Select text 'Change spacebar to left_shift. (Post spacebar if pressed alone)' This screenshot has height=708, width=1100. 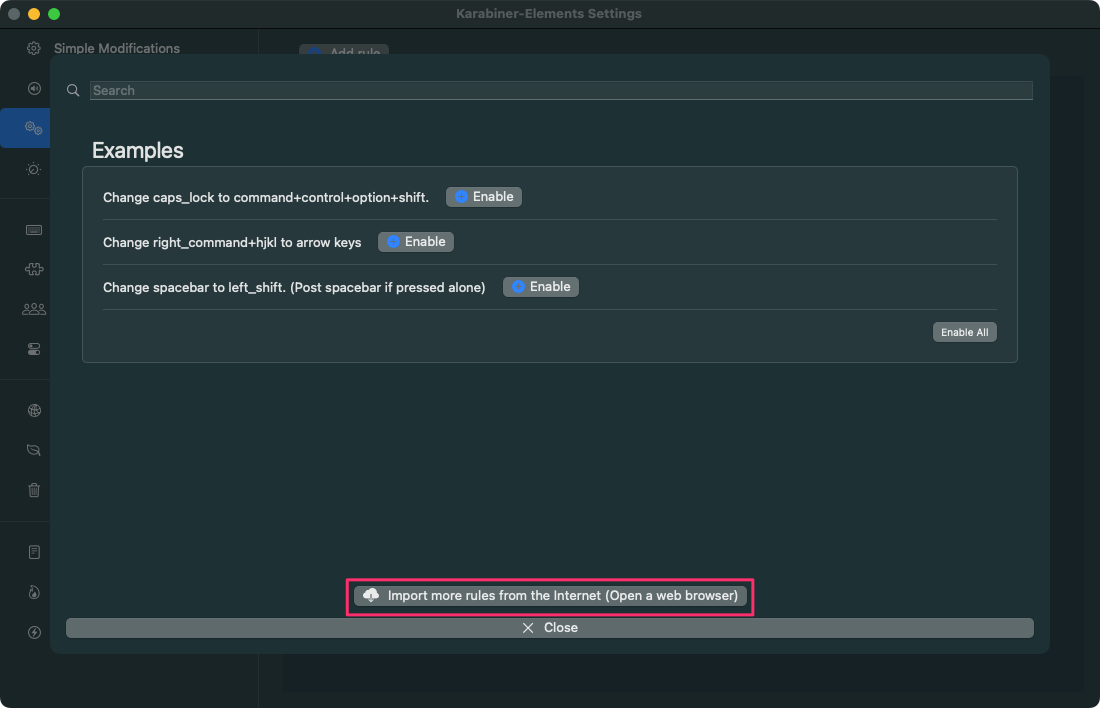[294, 287]
